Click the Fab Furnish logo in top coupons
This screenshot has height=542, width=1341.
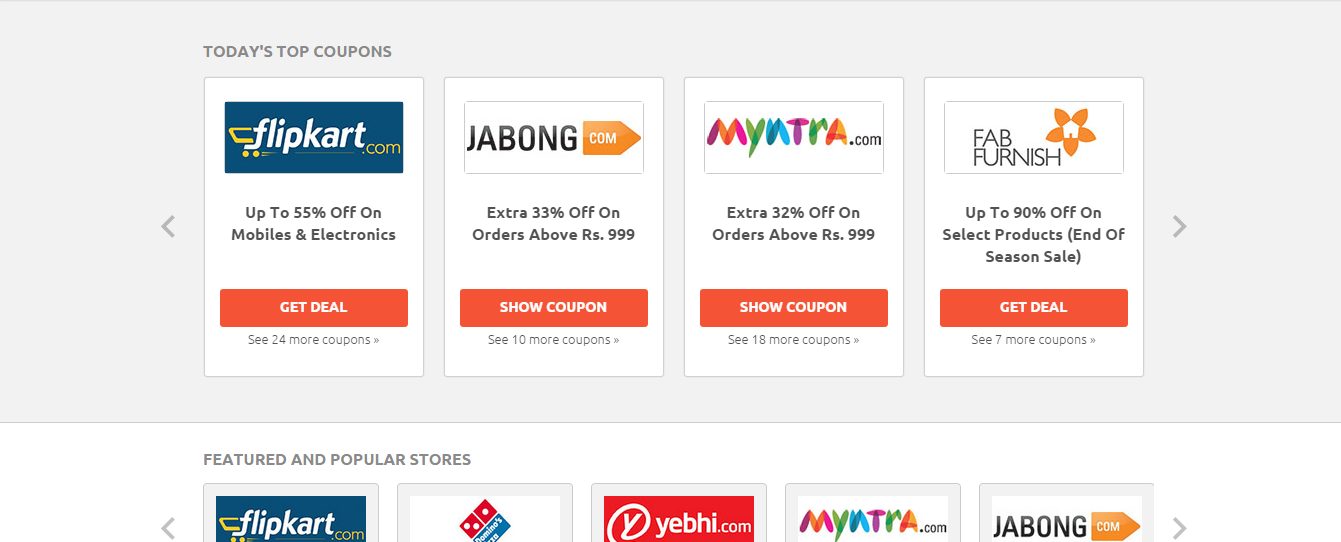pos(1034,137)
